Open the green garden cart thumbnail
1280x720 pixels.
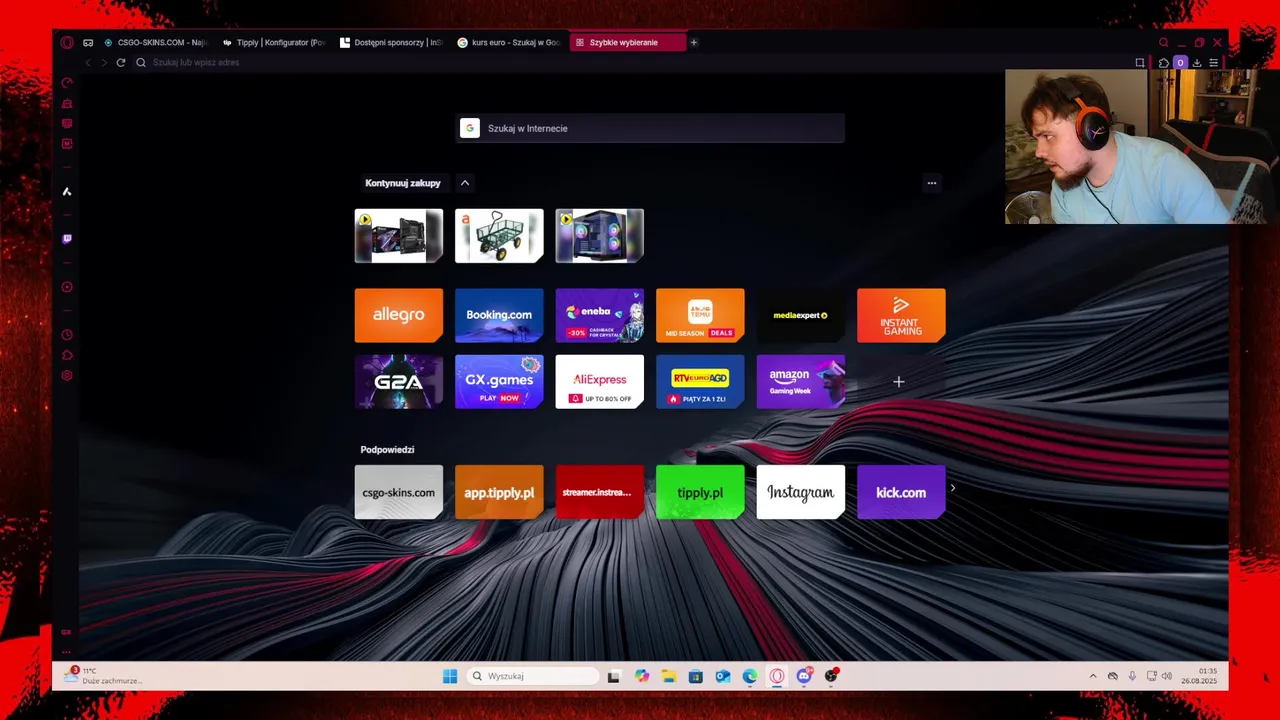[x=499, y=236]
